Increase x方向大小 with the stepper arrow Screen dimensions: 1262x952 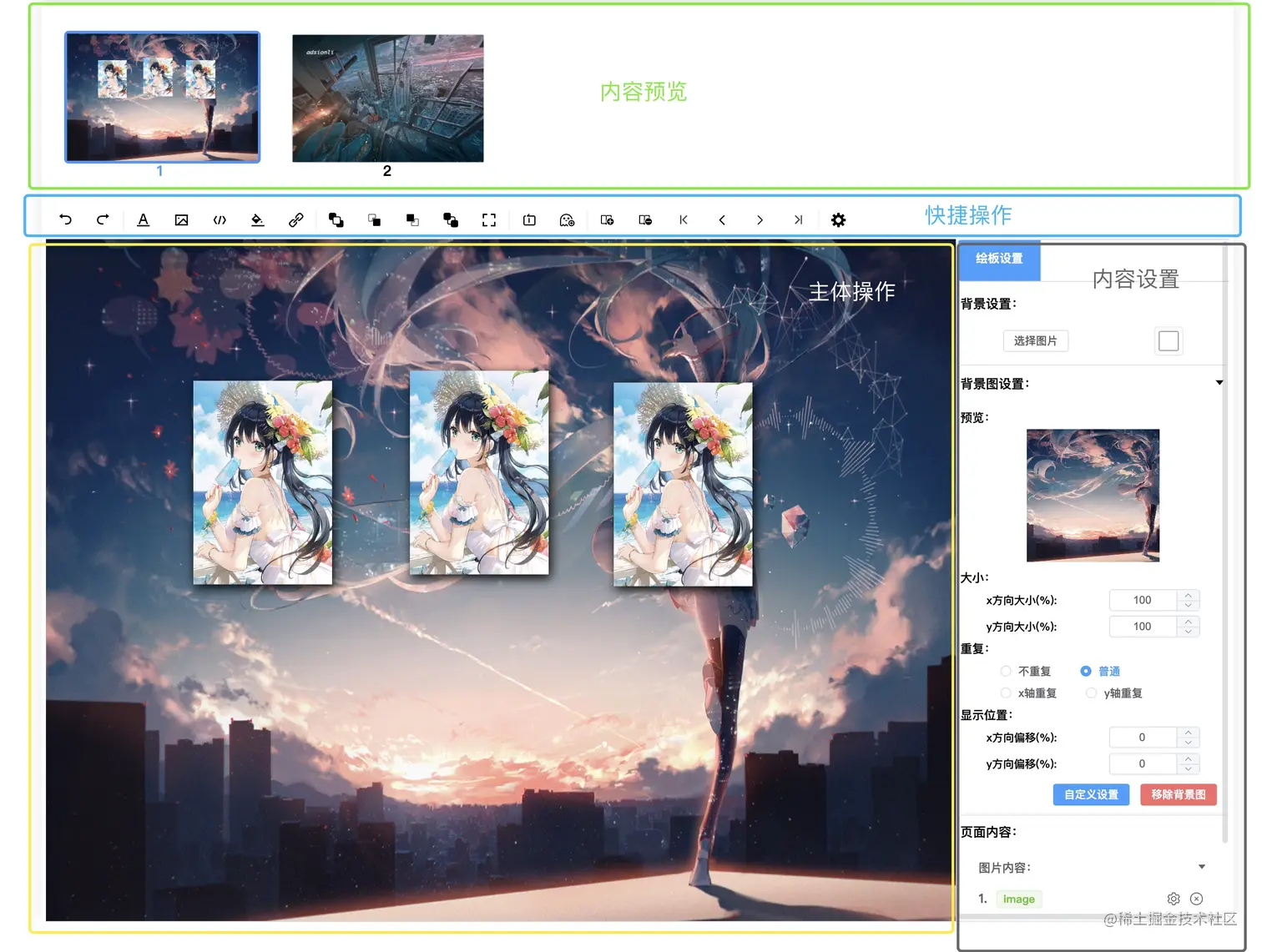[x=1189, y=595]
